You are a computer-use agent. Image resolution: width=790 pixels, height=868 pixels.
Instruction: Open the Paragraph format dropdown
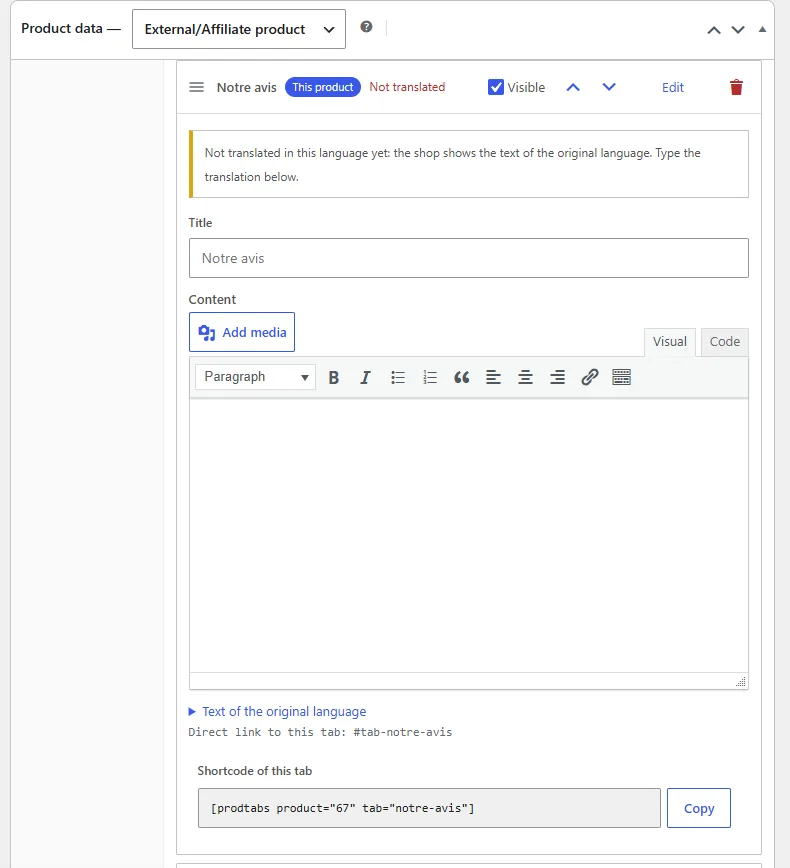pyautogui.click(x=255, y=377)
